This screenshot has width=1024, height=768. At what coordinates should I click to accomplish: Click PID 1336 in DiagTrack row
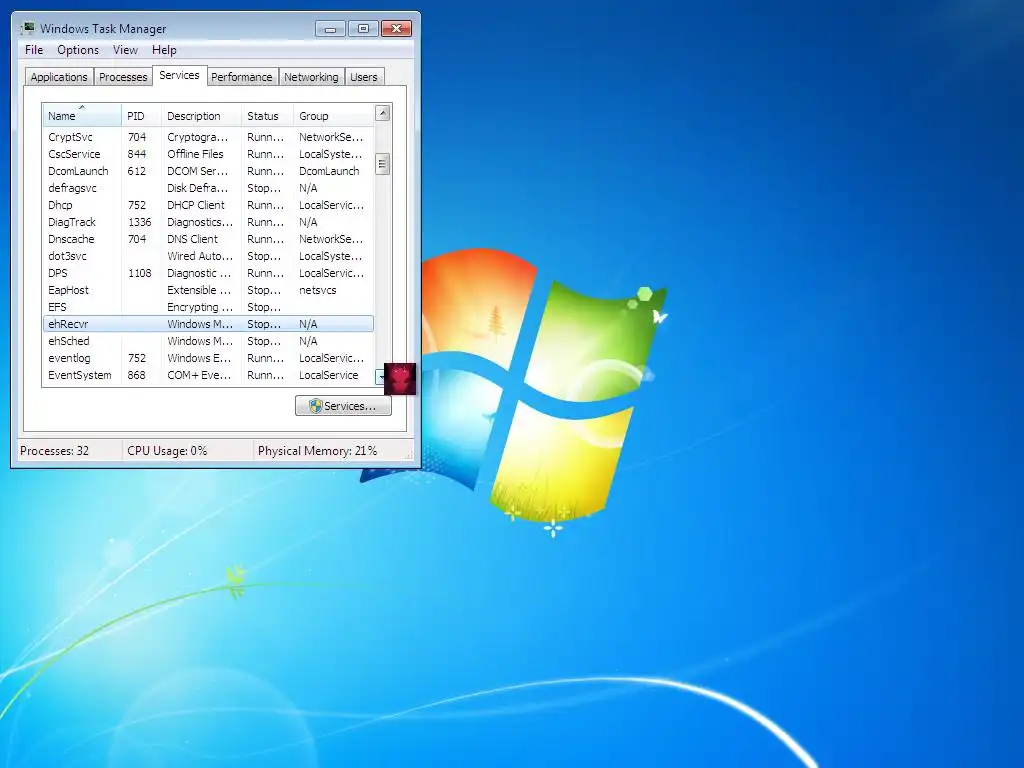(x=139, y=222)
